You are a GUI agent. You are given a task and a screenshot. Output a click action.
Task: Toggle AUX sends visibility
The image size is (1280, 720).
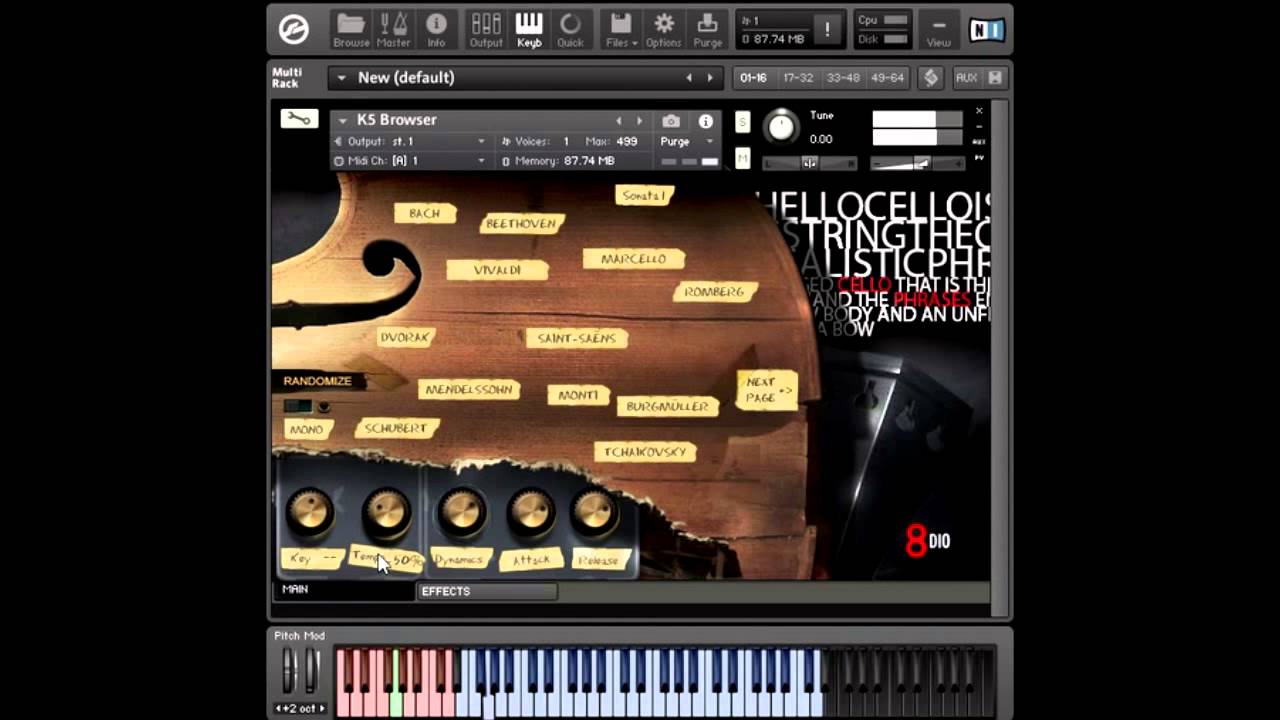pyautogui.click(x=966, y=78)
